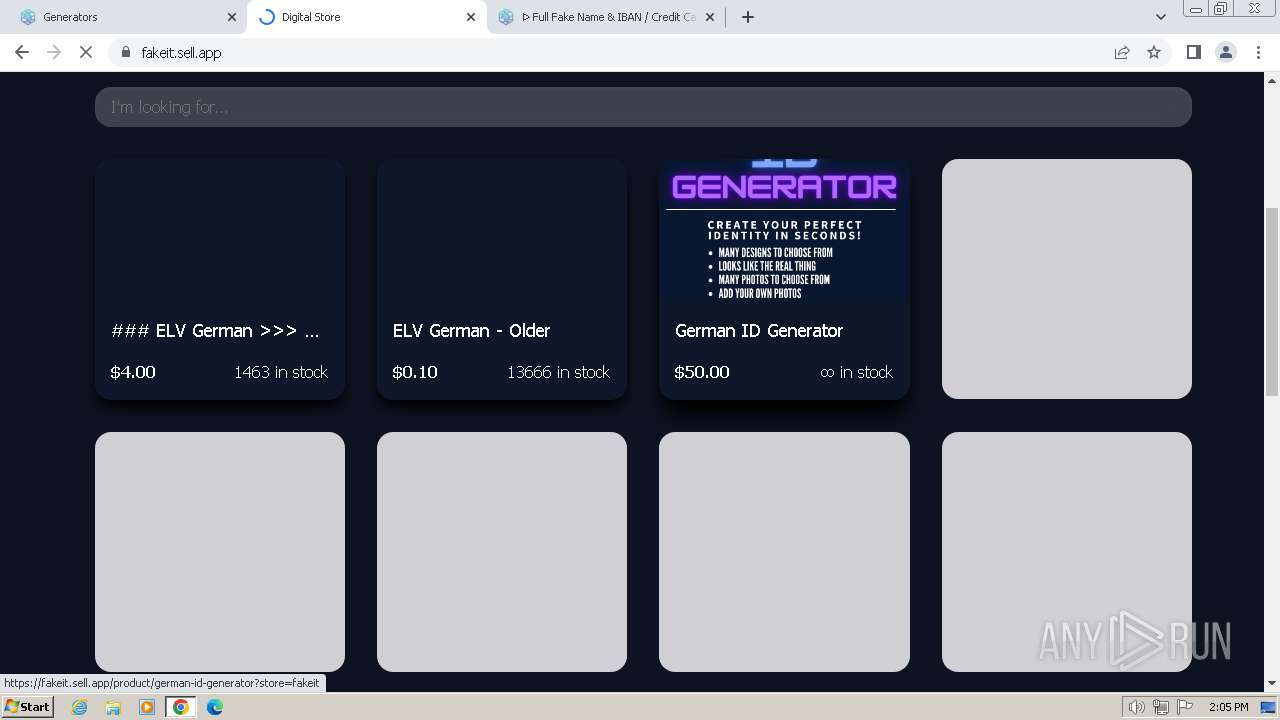The width and height of the screenshot is (1280, 720).
Task: Select the 13666 in stock label
Action: pyautogui.click(x=558, y=372)
